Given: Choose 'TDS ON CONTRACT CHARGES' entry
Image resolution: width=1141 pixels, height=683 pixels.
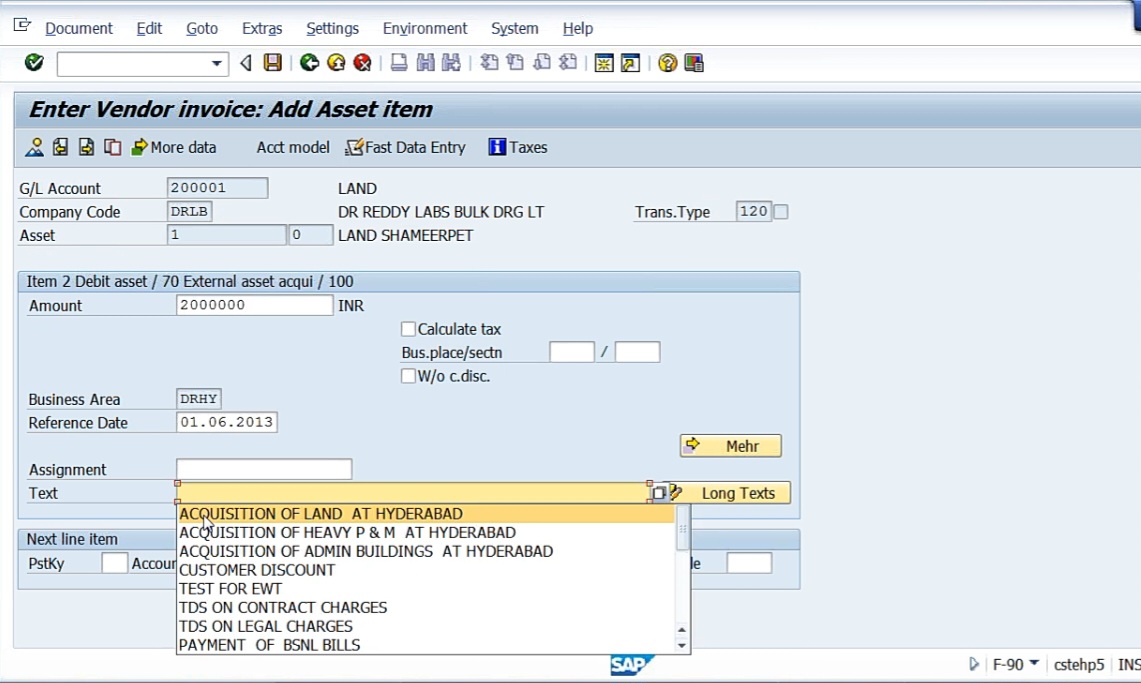Looking at the screenshot, I should tap(426, 608).
